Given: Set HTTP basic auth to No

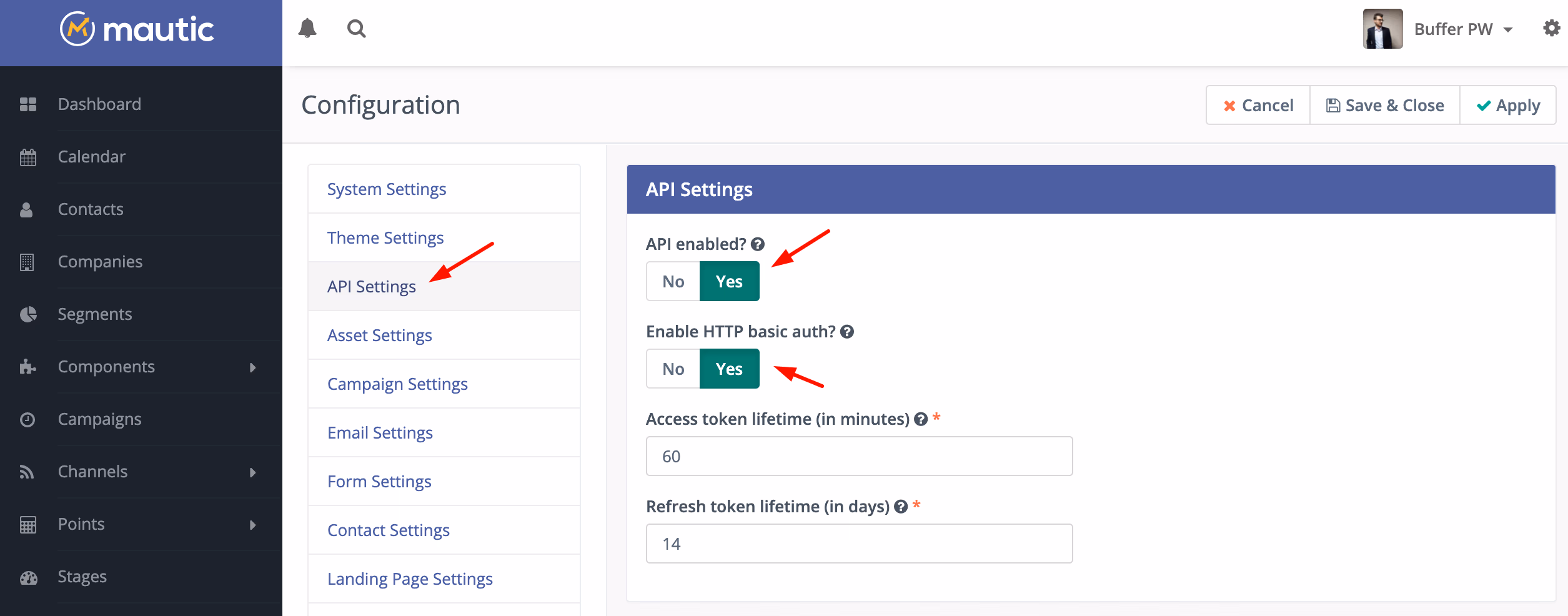Looking at the screenshot, I should (673, 369).
